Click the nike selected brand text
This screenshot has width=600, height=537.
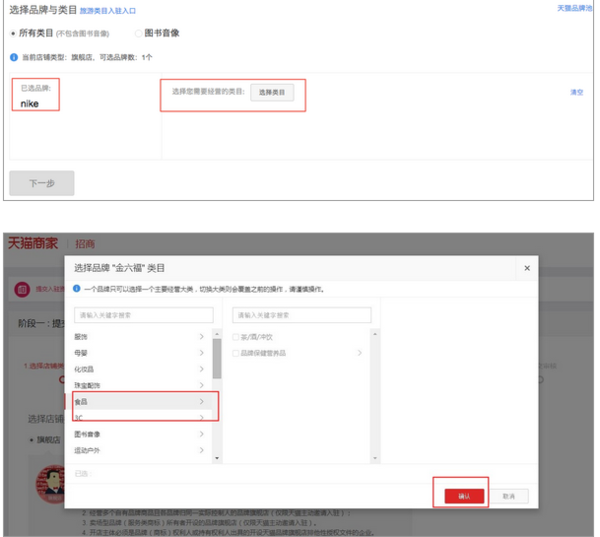[29, 104]
